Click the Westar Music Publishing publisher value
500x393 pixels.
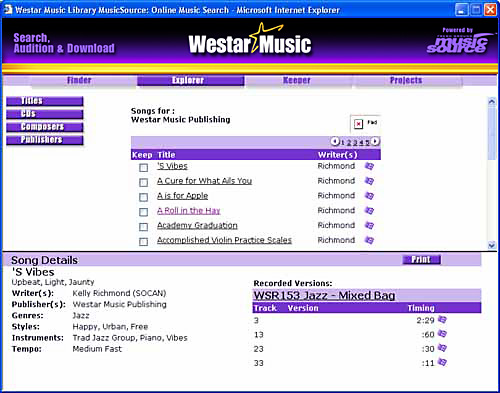(119, 304)
